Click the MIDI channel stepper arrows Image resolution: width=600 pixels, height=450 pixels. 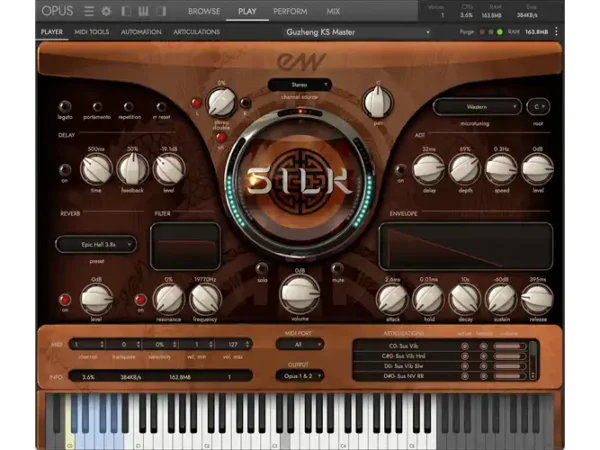(102, 344)
